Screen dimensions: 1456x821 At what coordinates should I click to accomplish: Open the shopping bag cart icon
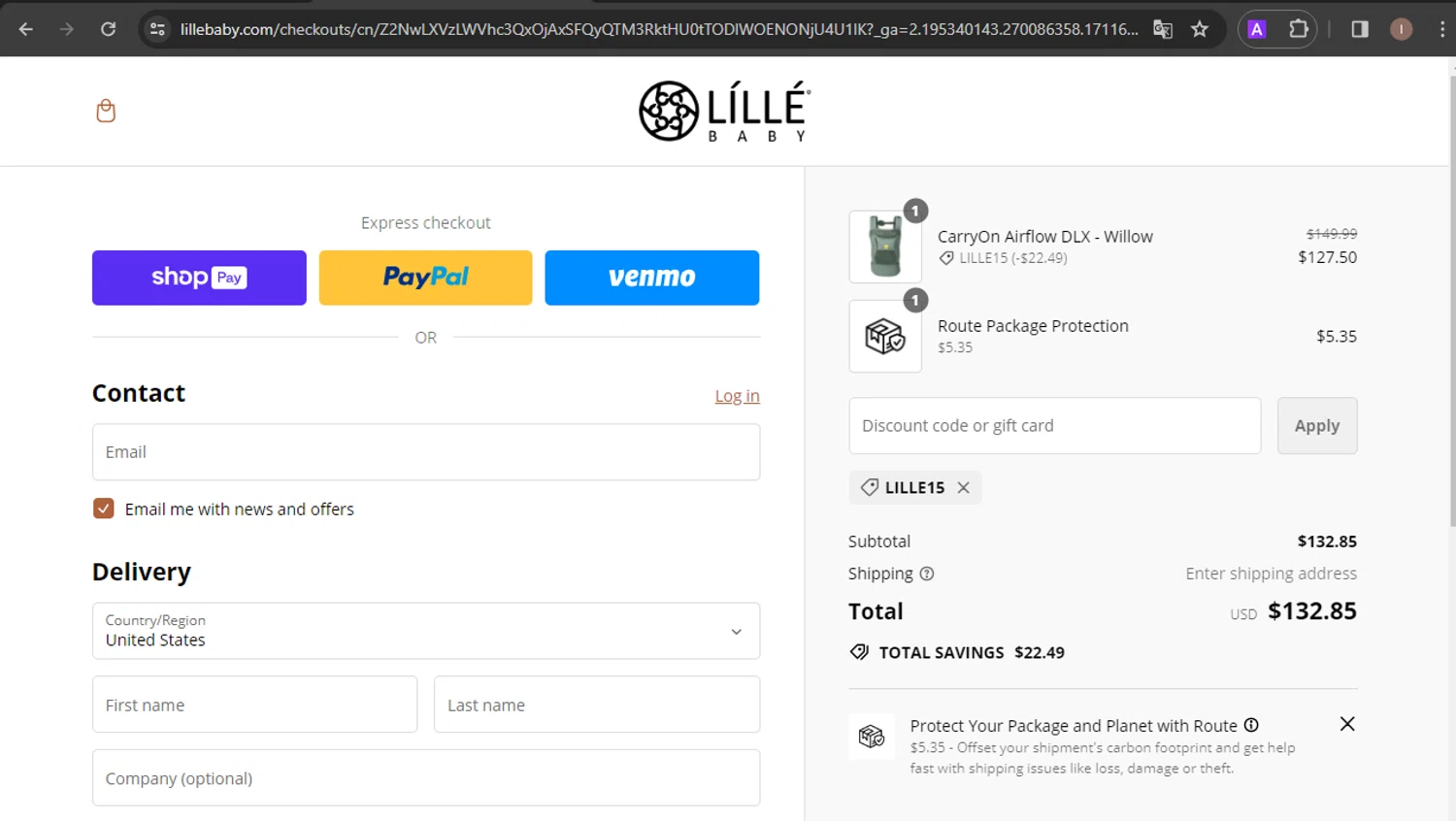[x=106, y=111]
